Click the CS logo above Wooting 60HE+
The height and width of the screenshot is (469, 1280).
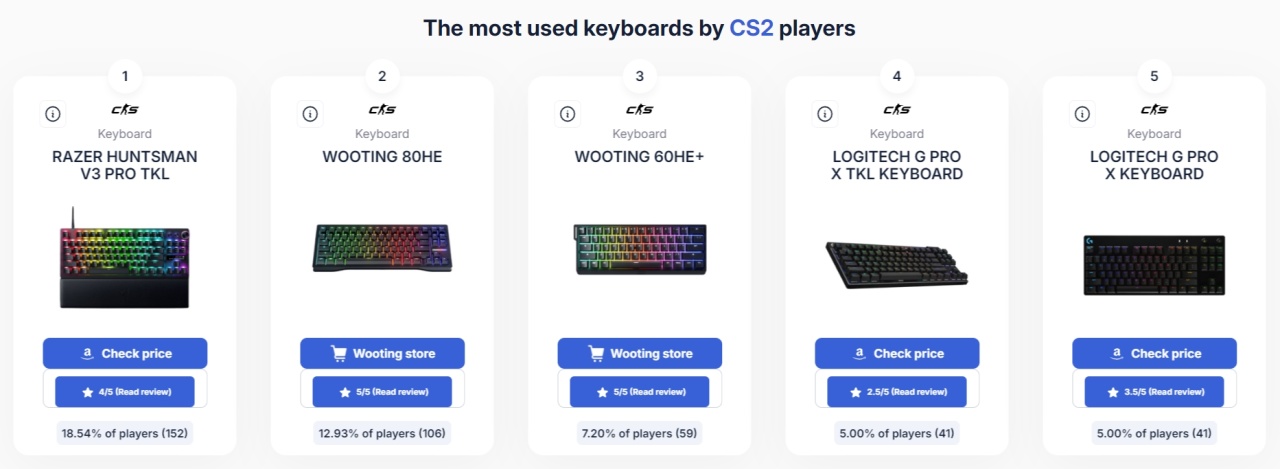point(640,110)
